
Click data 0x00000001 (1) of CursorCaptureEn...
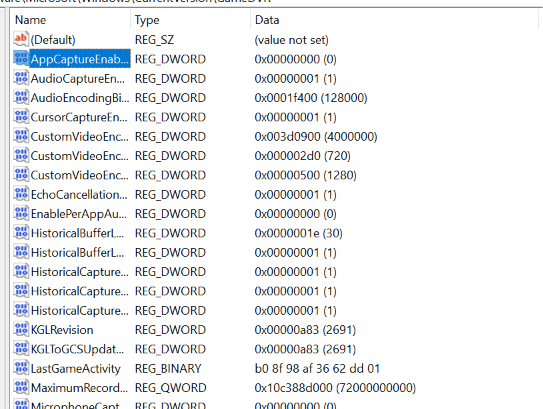point(295,117)
